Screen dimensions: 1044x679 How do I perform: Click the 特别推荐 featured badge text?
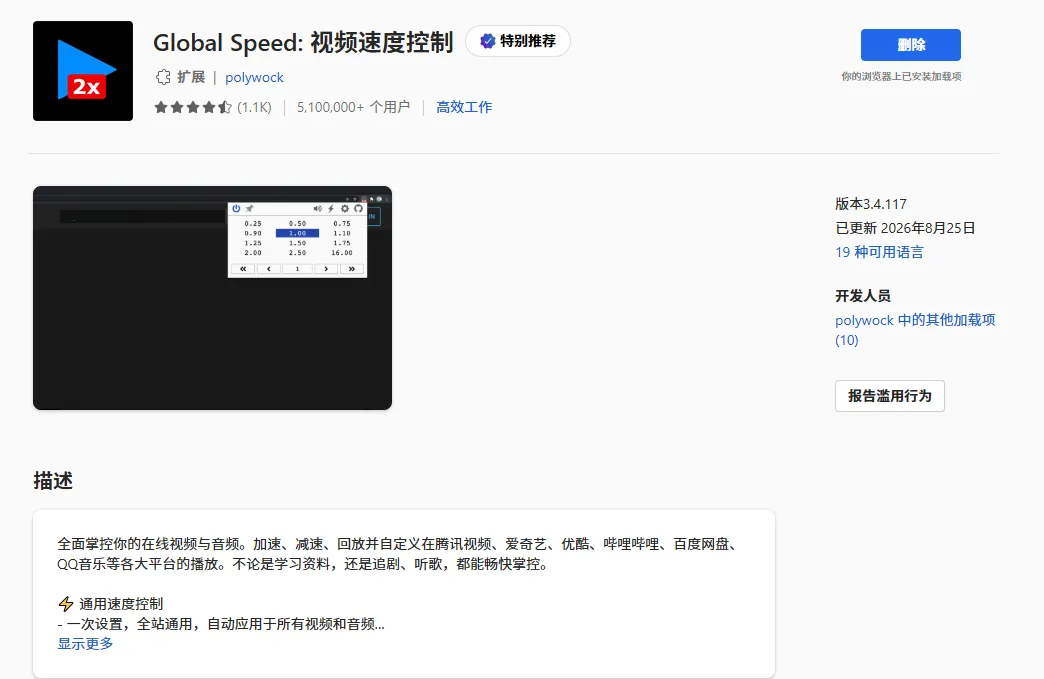(528, 41)
